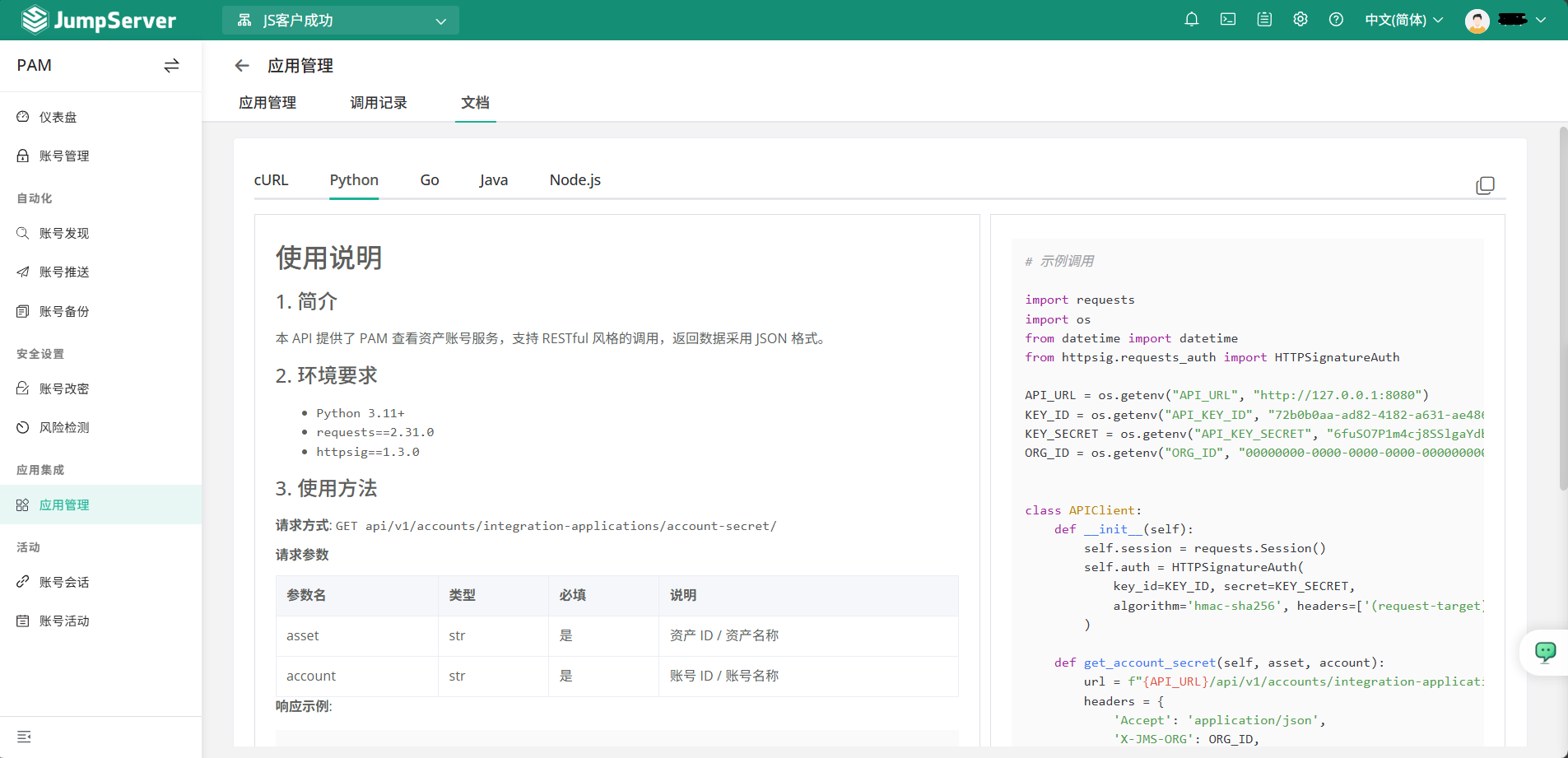Toggle the PAM view switch icon
Image resolution: width=1568 pixels, height=758 pixels.
[x=171, y=66]
